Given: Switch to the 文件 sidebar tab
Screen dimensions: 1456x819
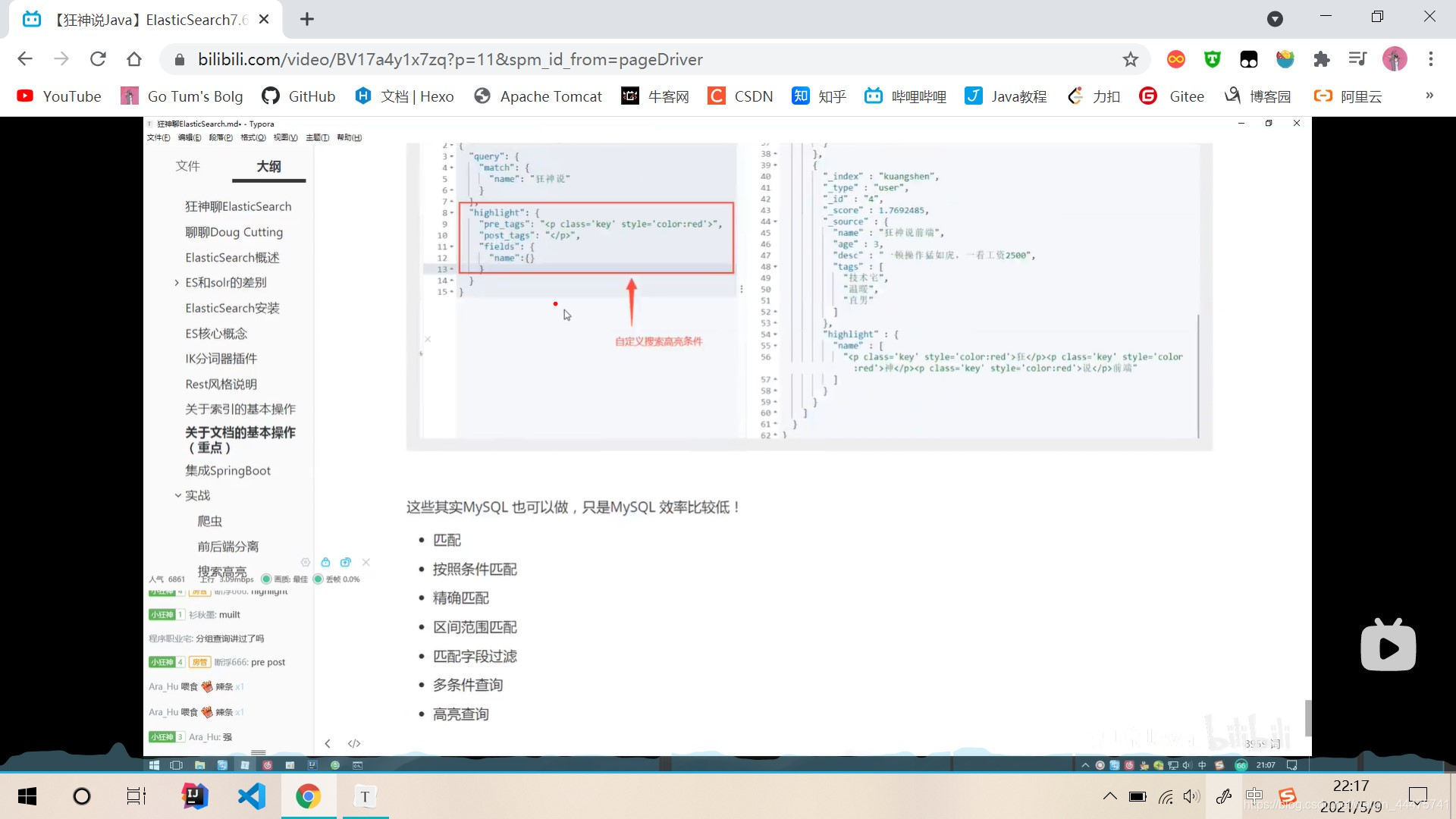Looking at the screenshot, I should (187, 166).
